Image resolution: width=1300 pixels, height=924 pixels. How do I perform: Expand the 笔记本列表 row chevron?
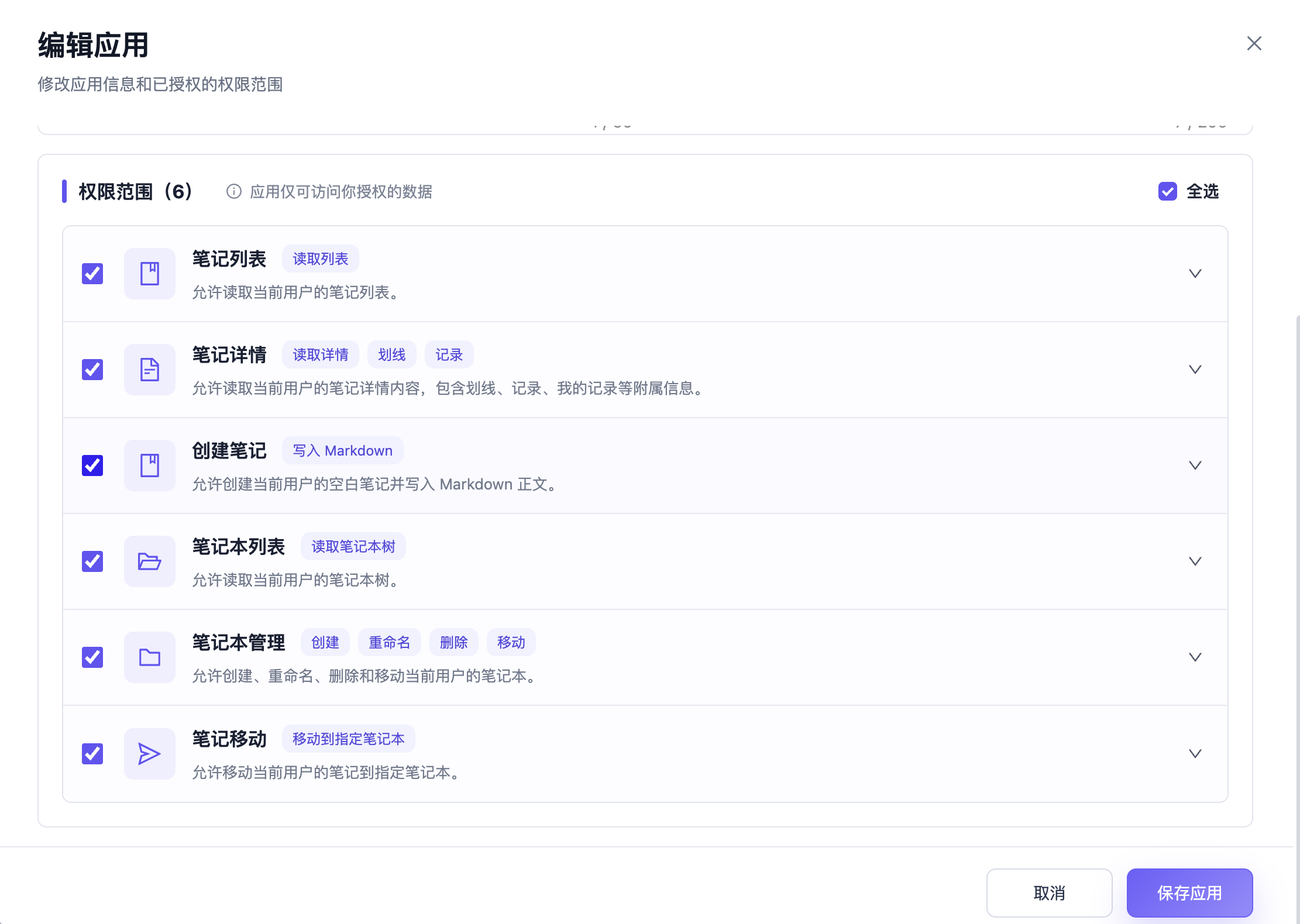(x=1195, y=561)
